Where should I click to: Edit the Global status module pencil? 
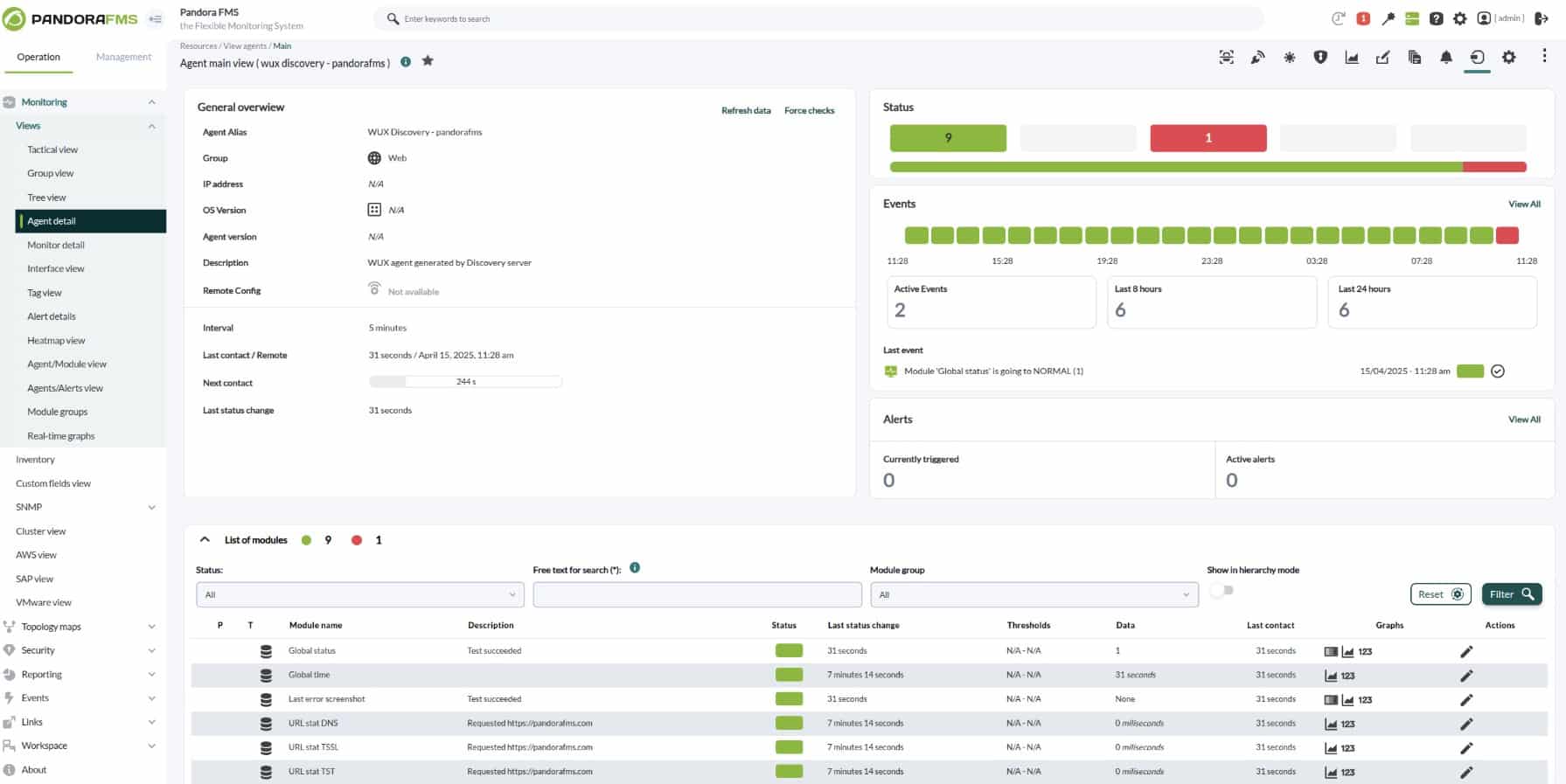tap(1466, 651)
